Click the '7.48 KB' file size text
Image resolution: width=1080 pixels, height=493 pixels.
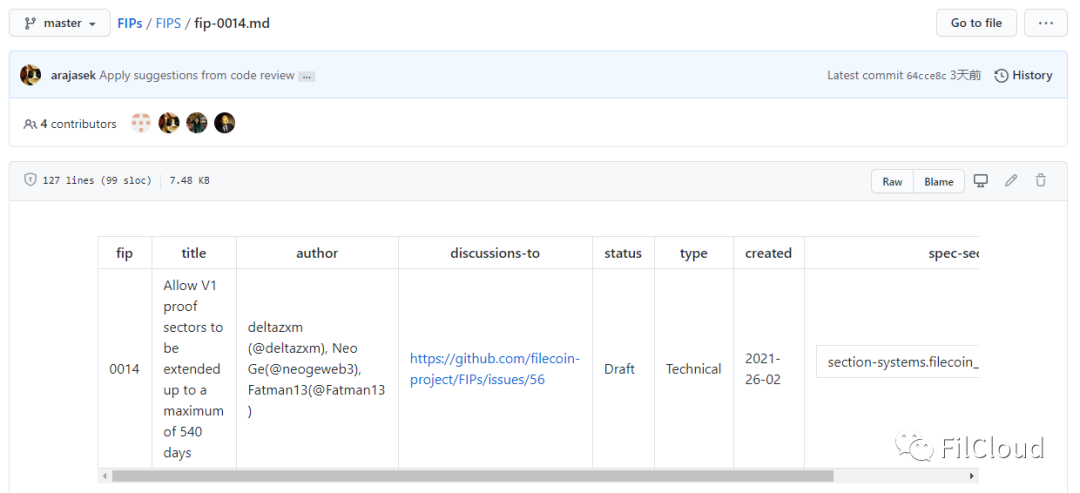coord(189,181)
